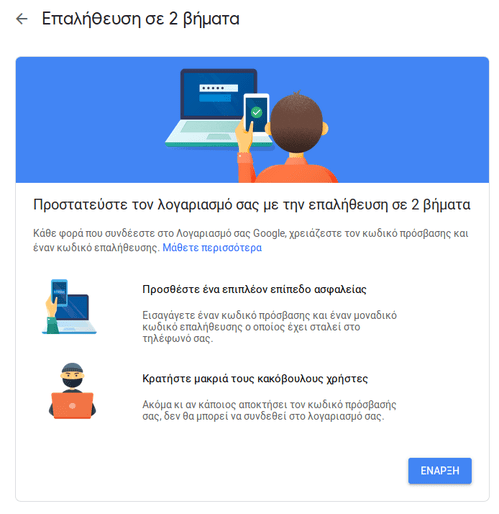The width and height of the screenshot is (499, 514).
Task: Click the phone and laptop security icon
Action: 69,307
